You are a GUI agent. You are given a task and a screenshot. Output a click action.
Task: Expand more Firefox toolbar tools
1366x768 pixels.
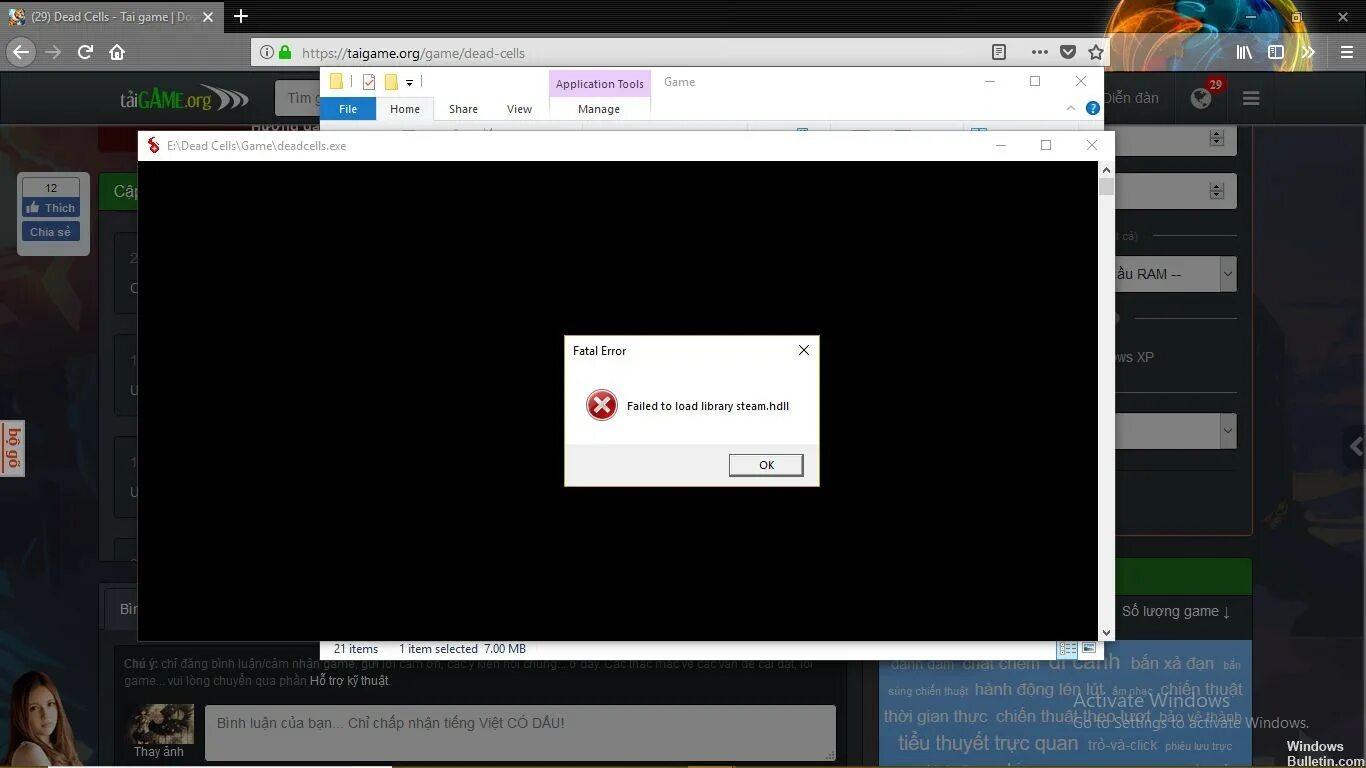click(1307, 52)
